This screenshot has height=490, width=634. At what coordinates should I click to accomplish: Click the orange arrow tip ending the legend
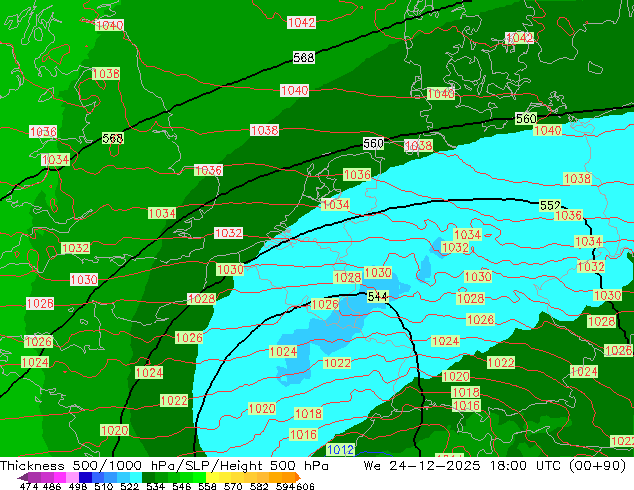point(298,477)
